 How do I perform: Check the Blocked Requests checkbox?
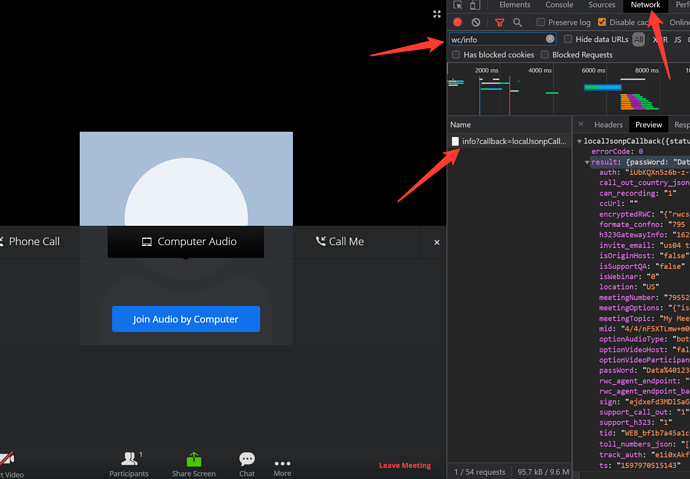[x=545, y=55]
